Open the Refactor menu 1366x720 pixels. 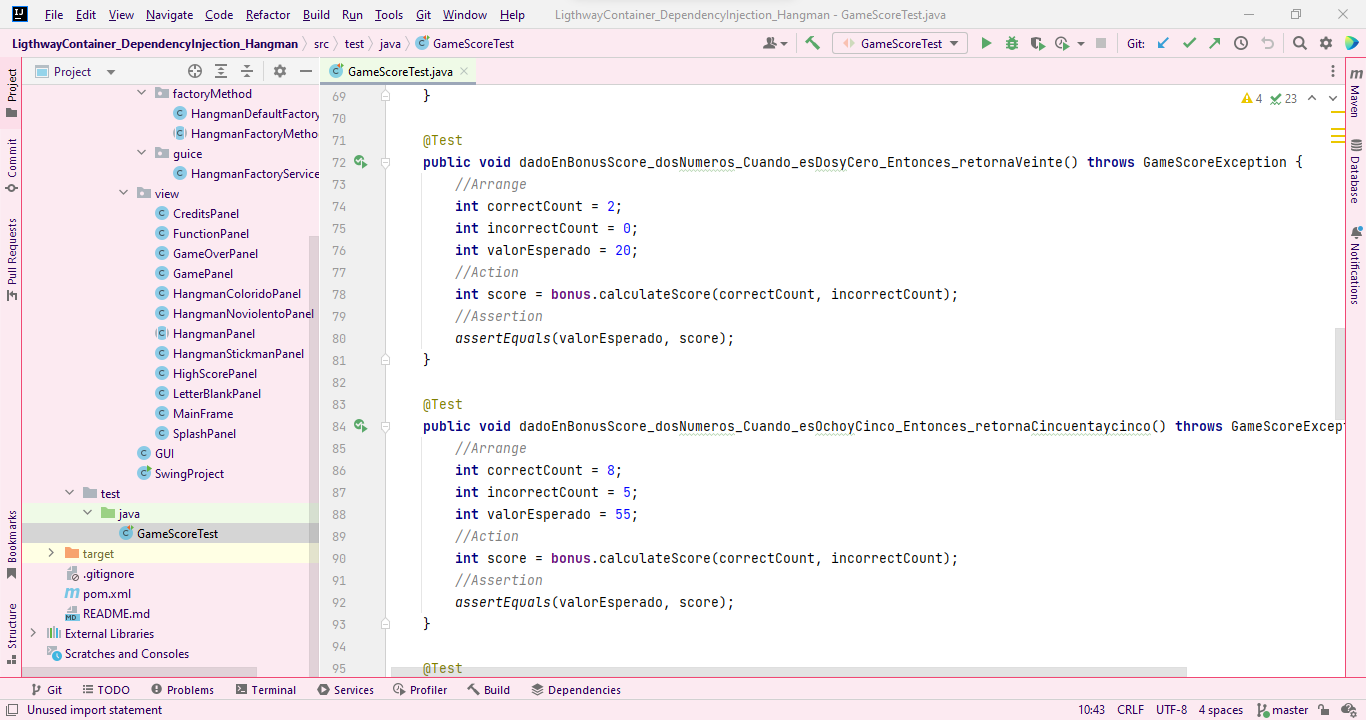[x=267, y=15]
